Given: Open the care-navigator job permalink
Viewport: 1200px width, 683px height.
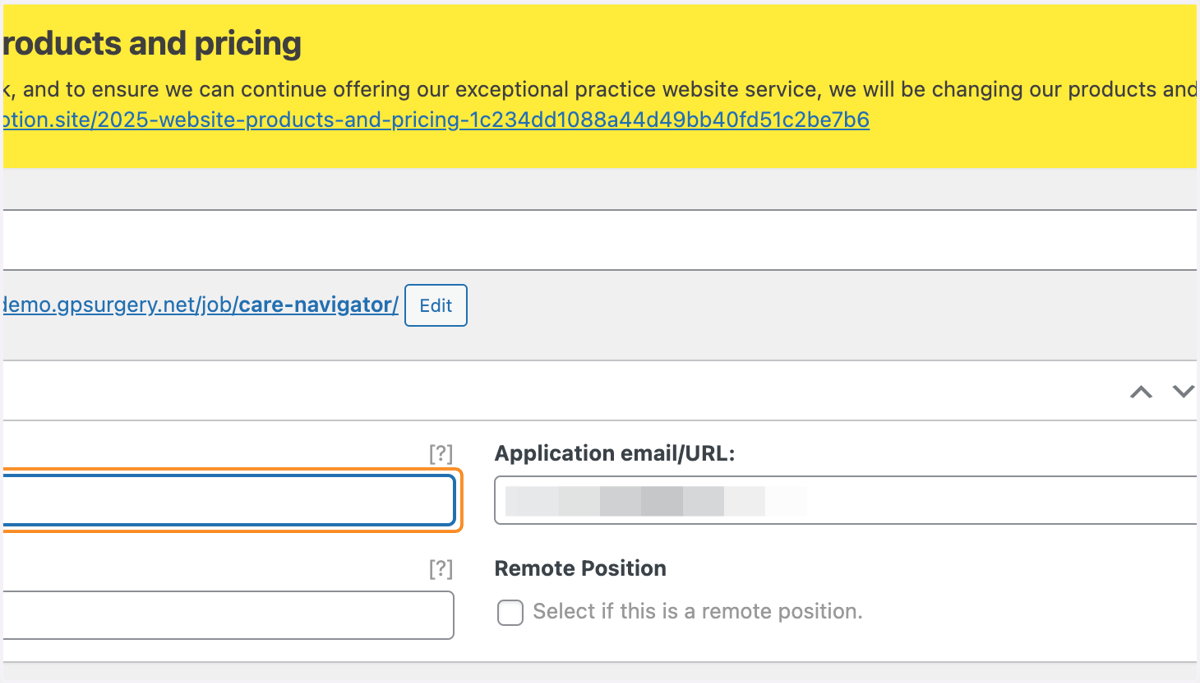Looking at the screenshot, I should [201, 305].
